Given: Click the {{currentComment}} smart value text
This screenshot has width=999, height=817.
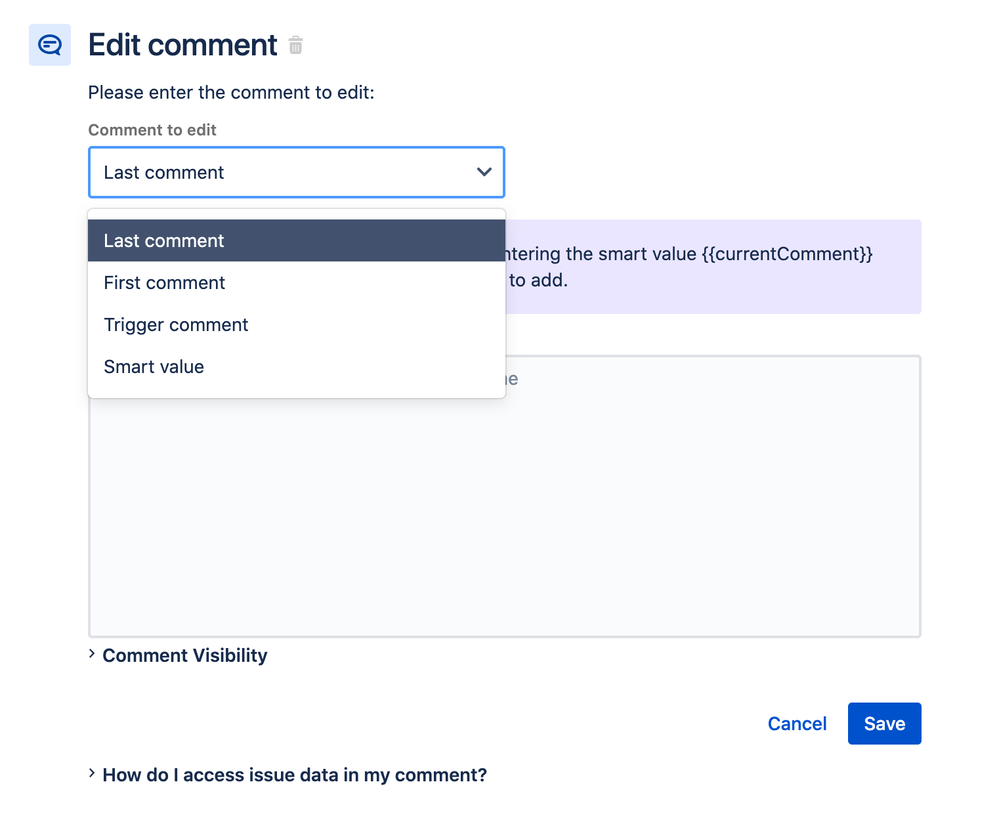Looking at the screenshot, I should pos(787,254).
